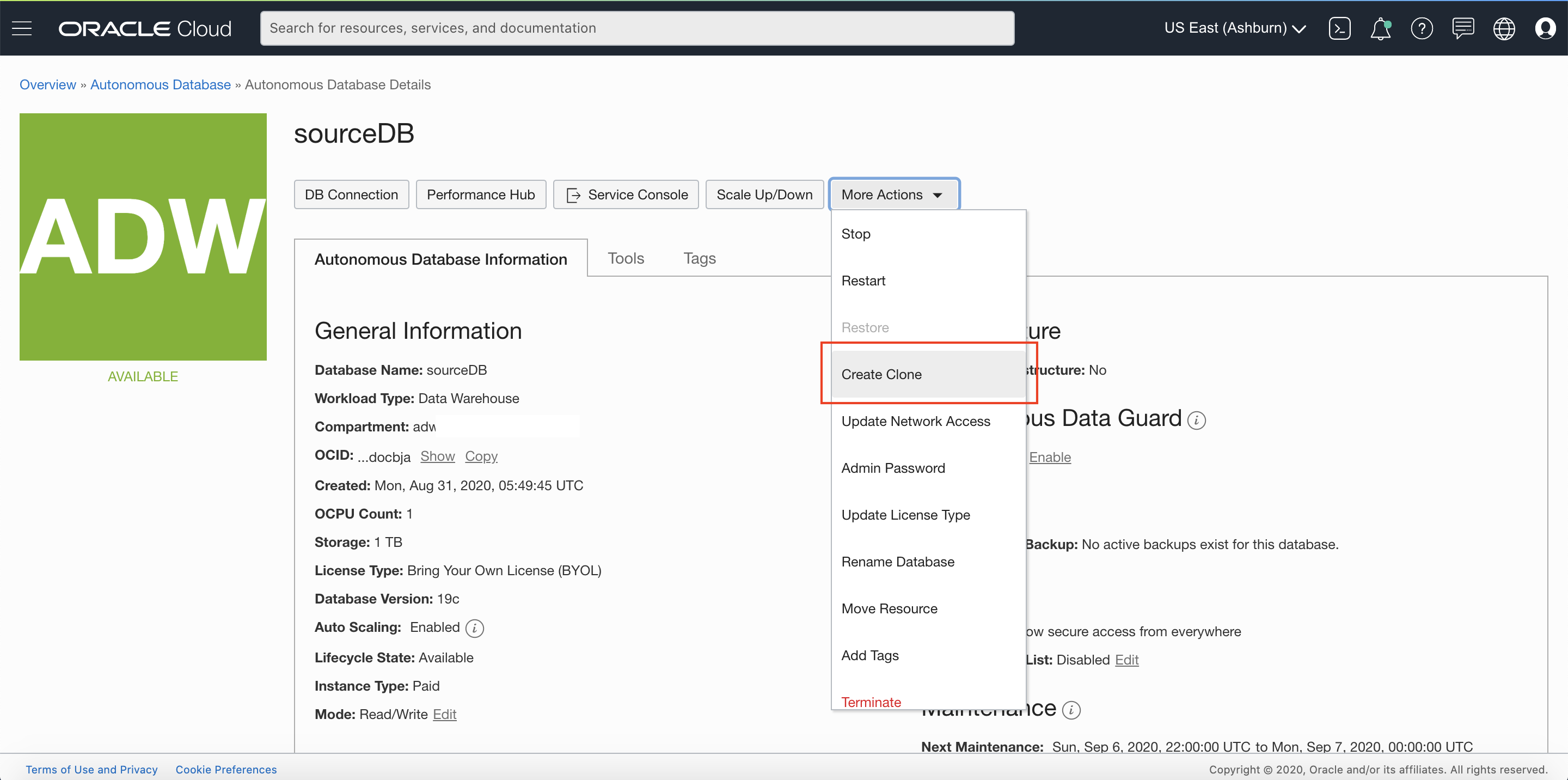
Task: Click the Maintenance info icon
Action: (1071, 710)
